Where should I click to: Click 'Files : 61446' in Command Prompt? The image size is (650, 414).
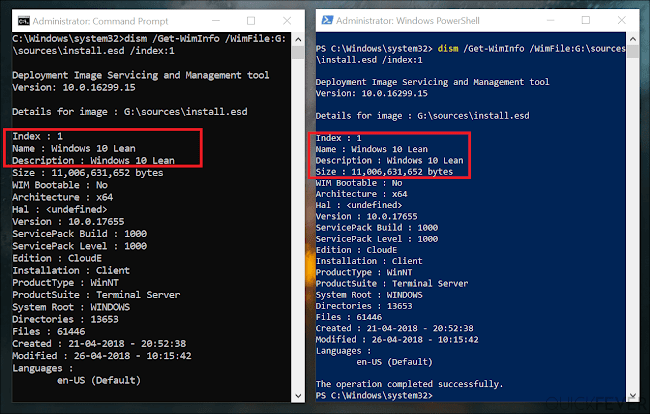49,332
